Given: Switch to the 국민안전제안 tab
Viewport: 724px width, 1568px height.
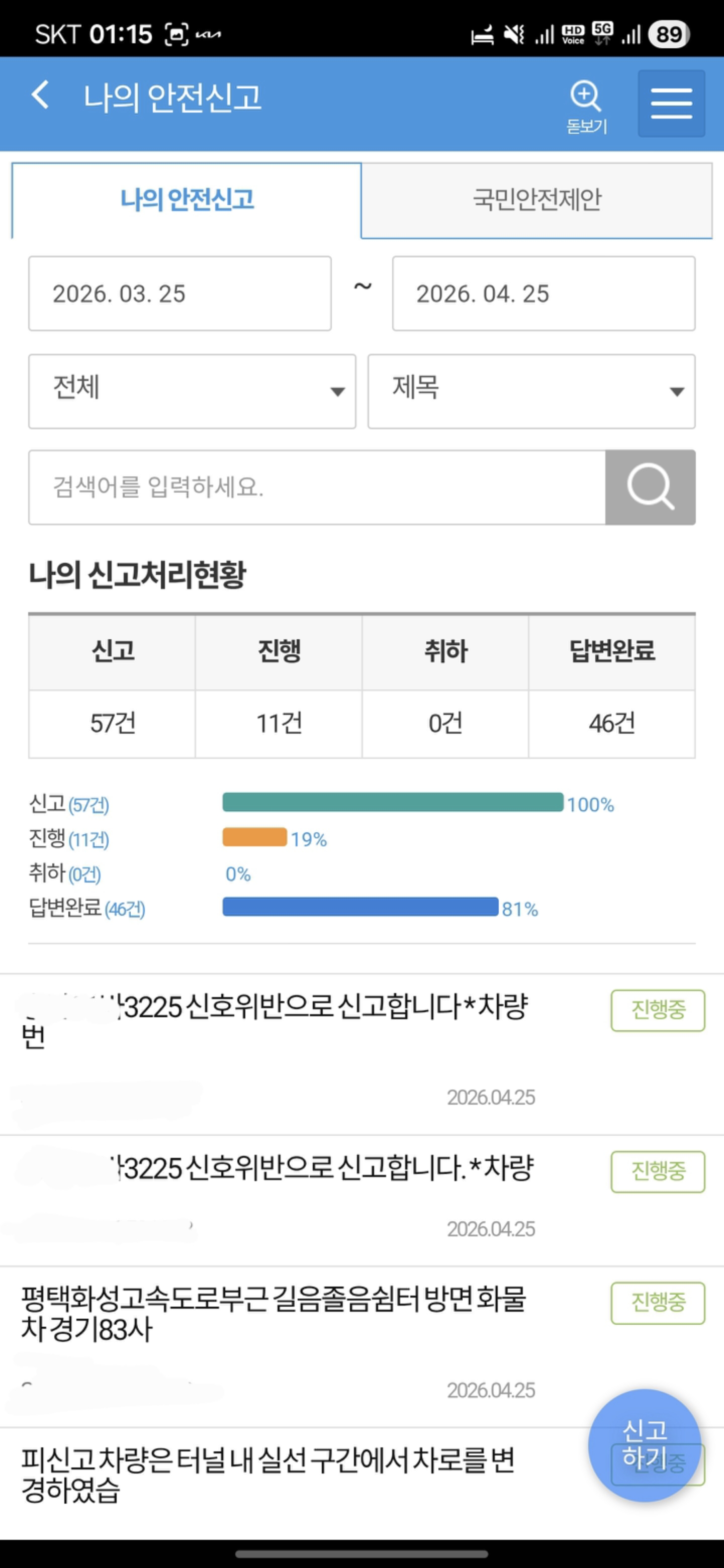Looking at the screenshot, I should pyautogui.click(x=536, y=200).
